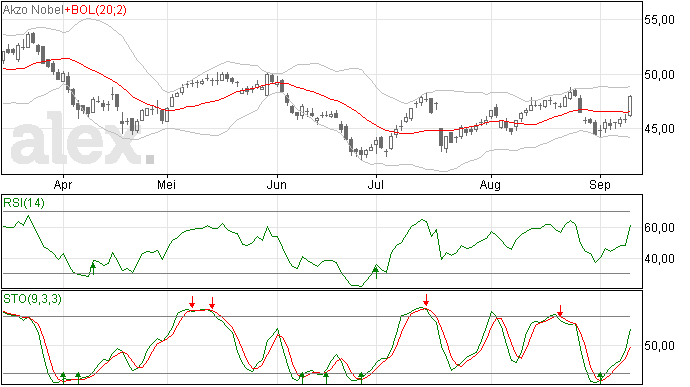This screenshot has height=387, width=690.
Task: Click the 60,00 RSI axis value
Action: tap(659, 228)
